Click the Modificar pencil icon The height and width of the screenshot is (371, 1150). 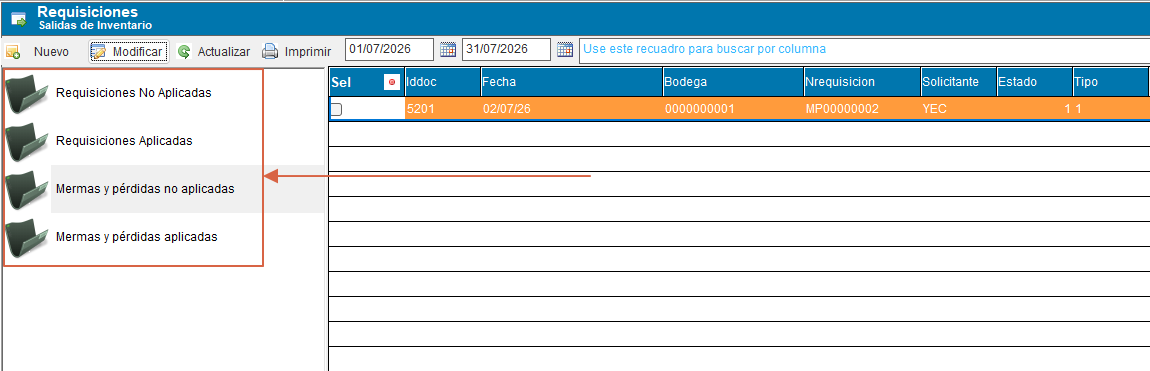[98, 52]
